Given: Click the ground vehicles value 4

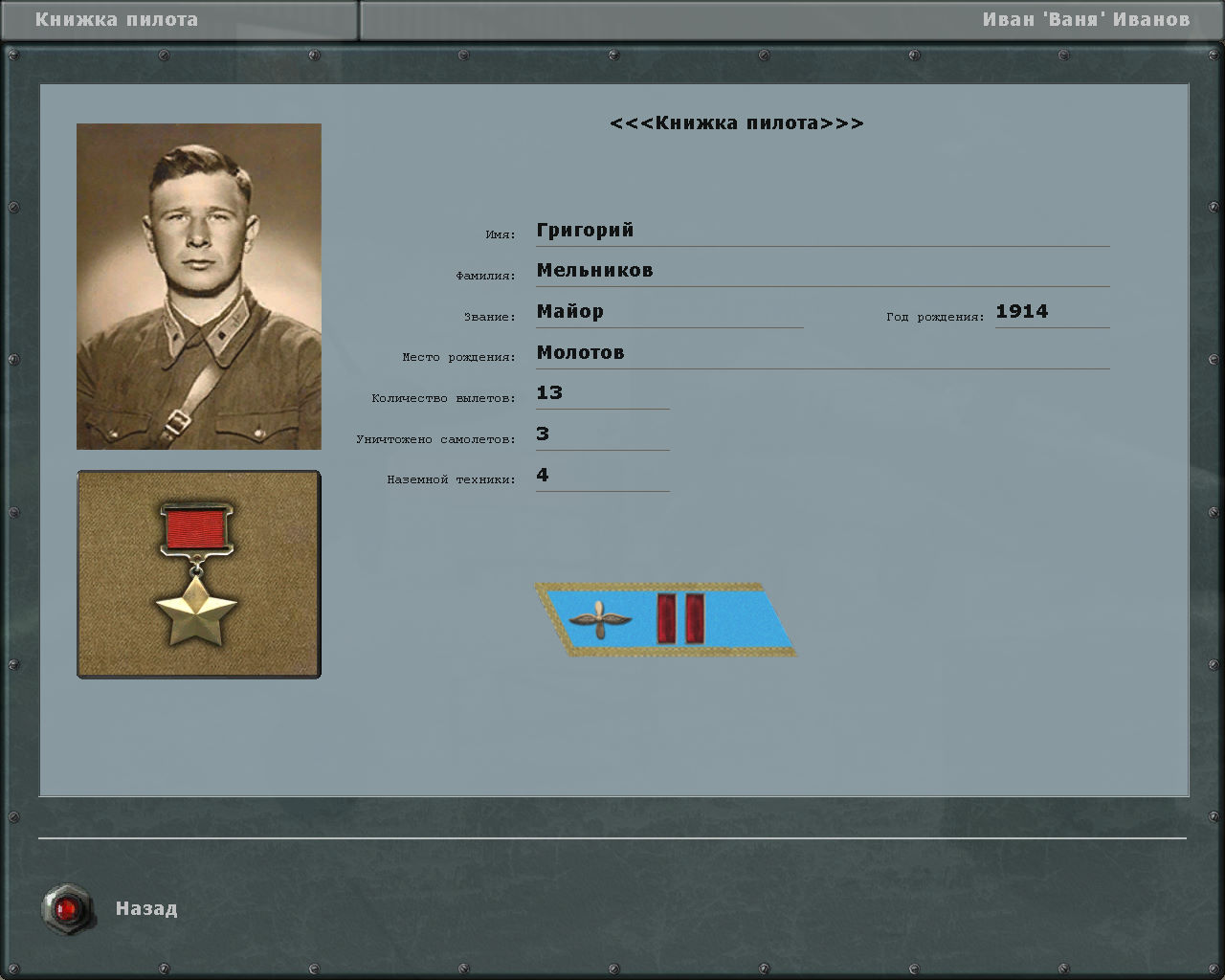Looking at the screenshot, I should point(543,476).
